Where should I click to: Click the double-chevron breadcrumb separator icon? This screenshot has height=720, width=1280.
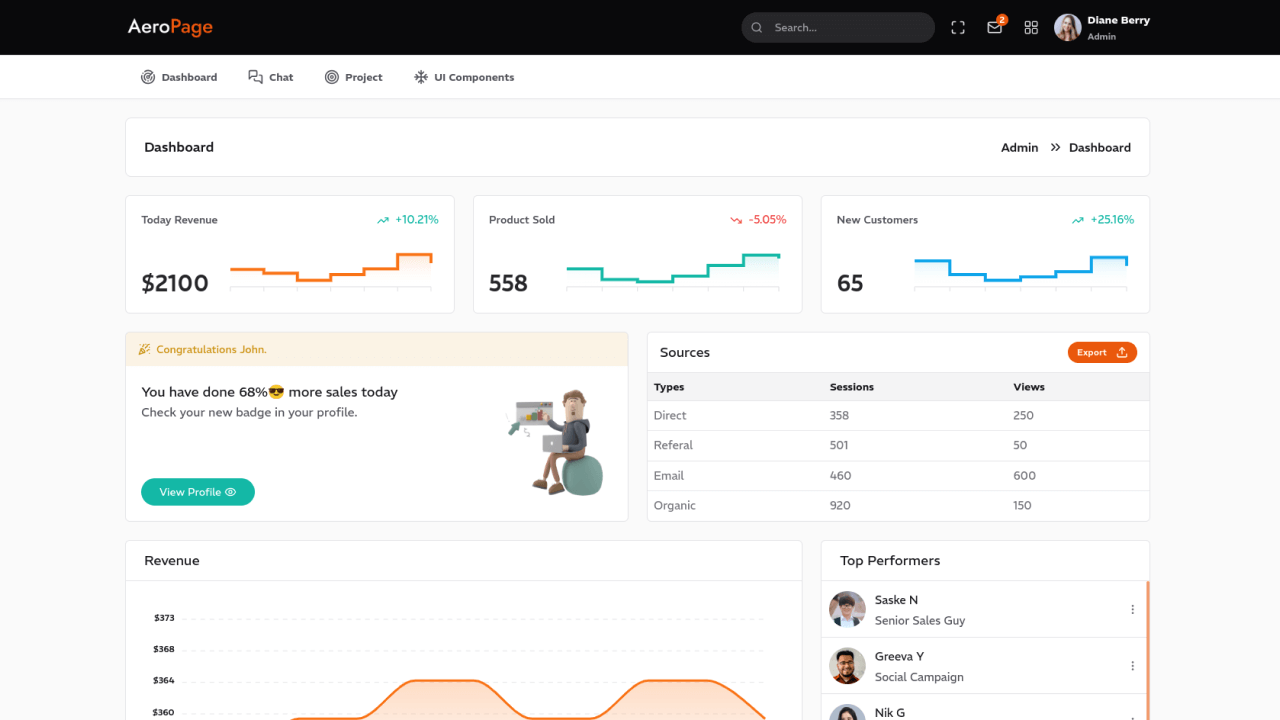click(1055, 147)
